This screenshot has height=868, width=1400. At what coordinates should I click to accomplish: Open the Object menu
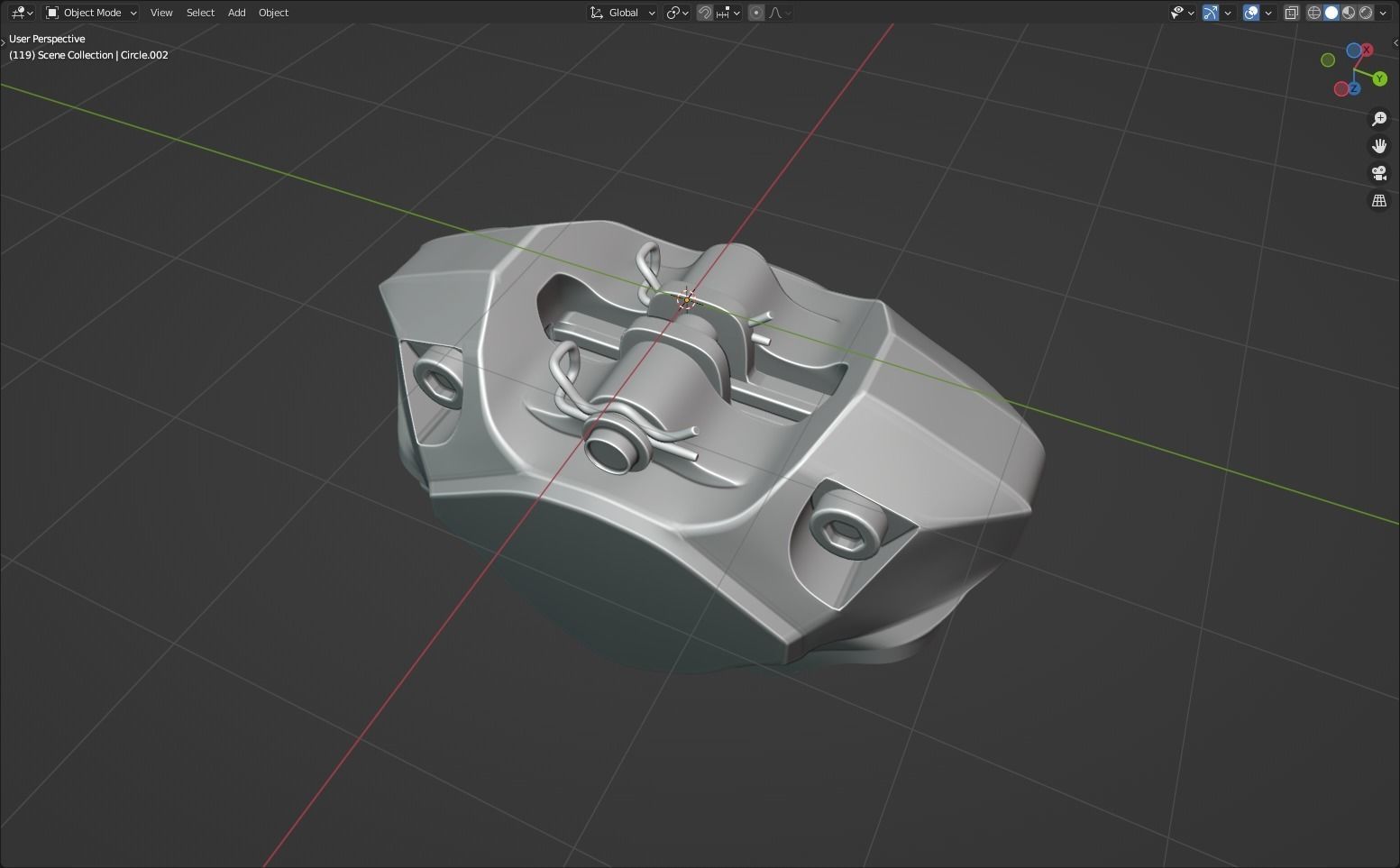[x=273, y=13]
